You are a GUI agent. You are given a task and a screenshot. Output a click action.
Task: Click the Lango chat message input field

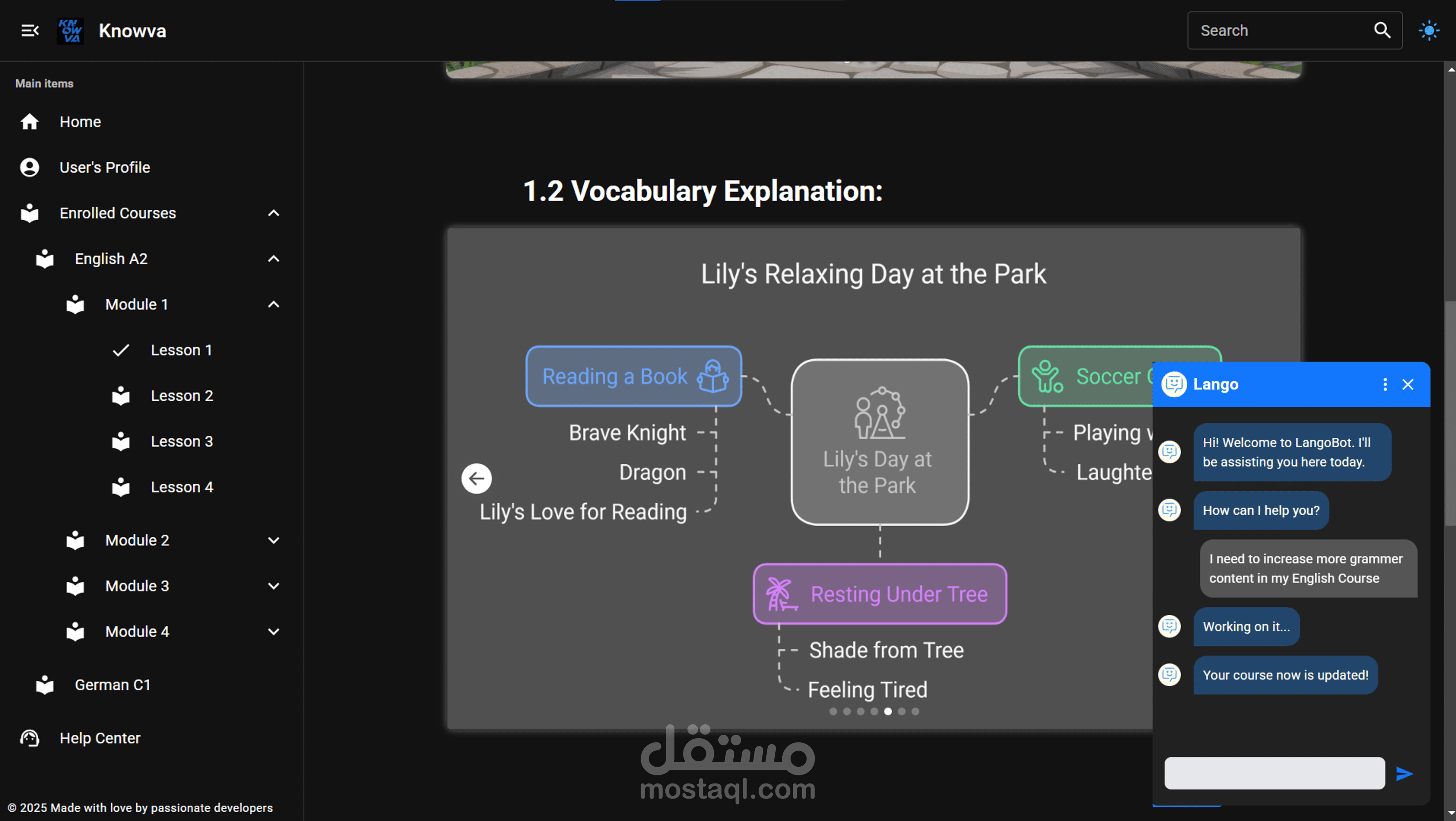(x=1274, y=773)
